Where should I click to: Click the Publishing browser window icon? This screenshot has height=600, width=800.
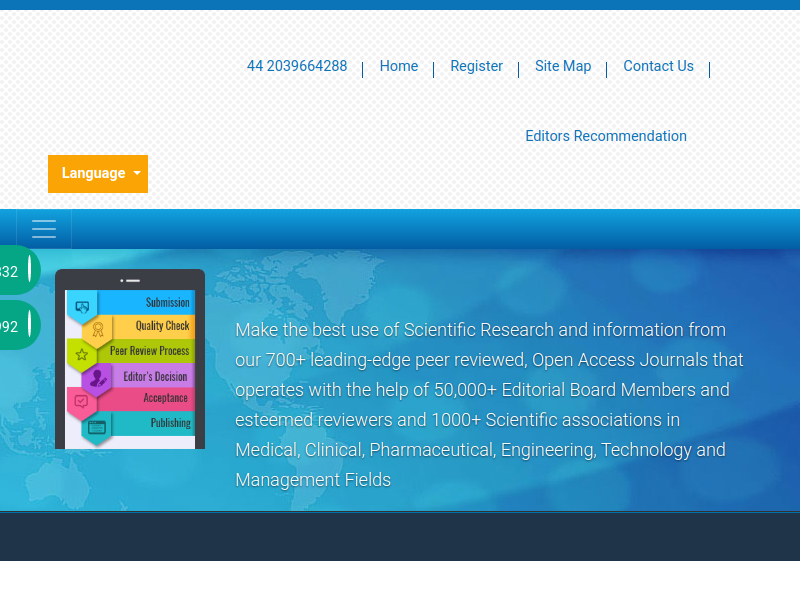pos(97,427)
